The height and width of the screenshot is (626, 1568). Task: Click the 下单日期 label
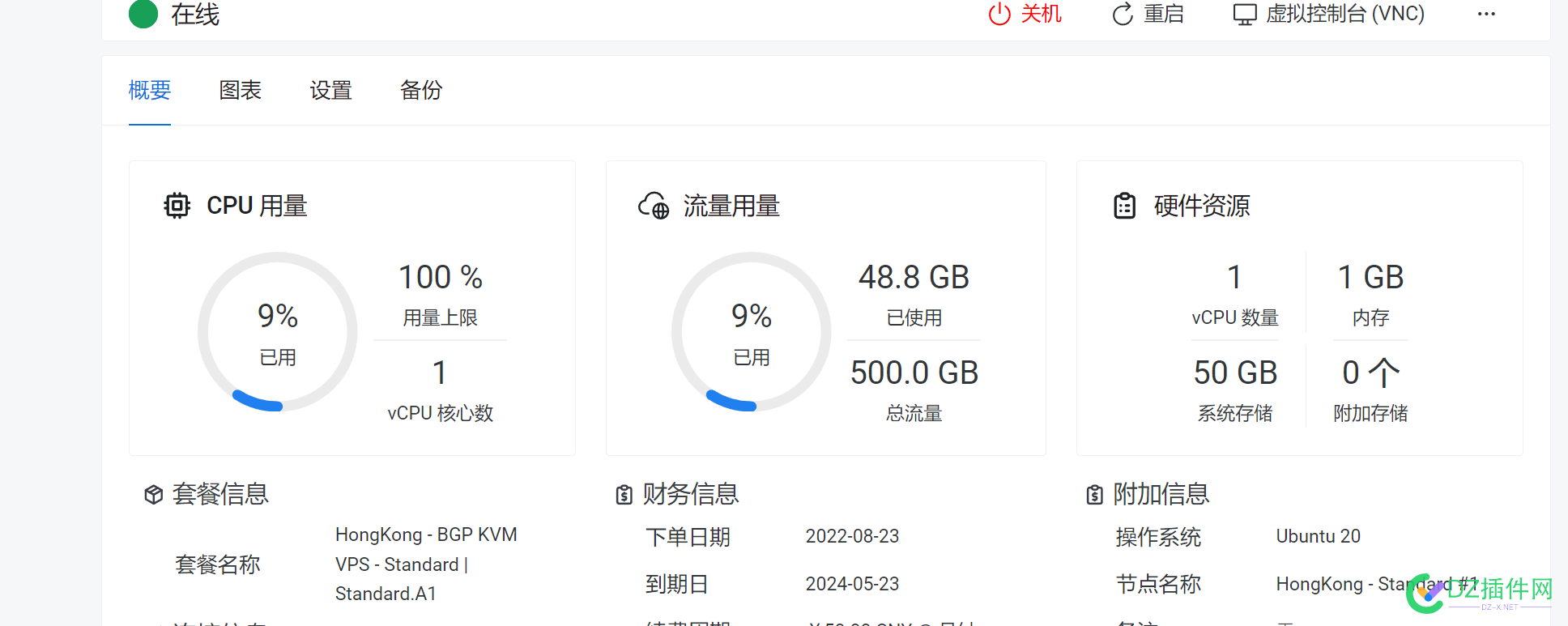688,537
